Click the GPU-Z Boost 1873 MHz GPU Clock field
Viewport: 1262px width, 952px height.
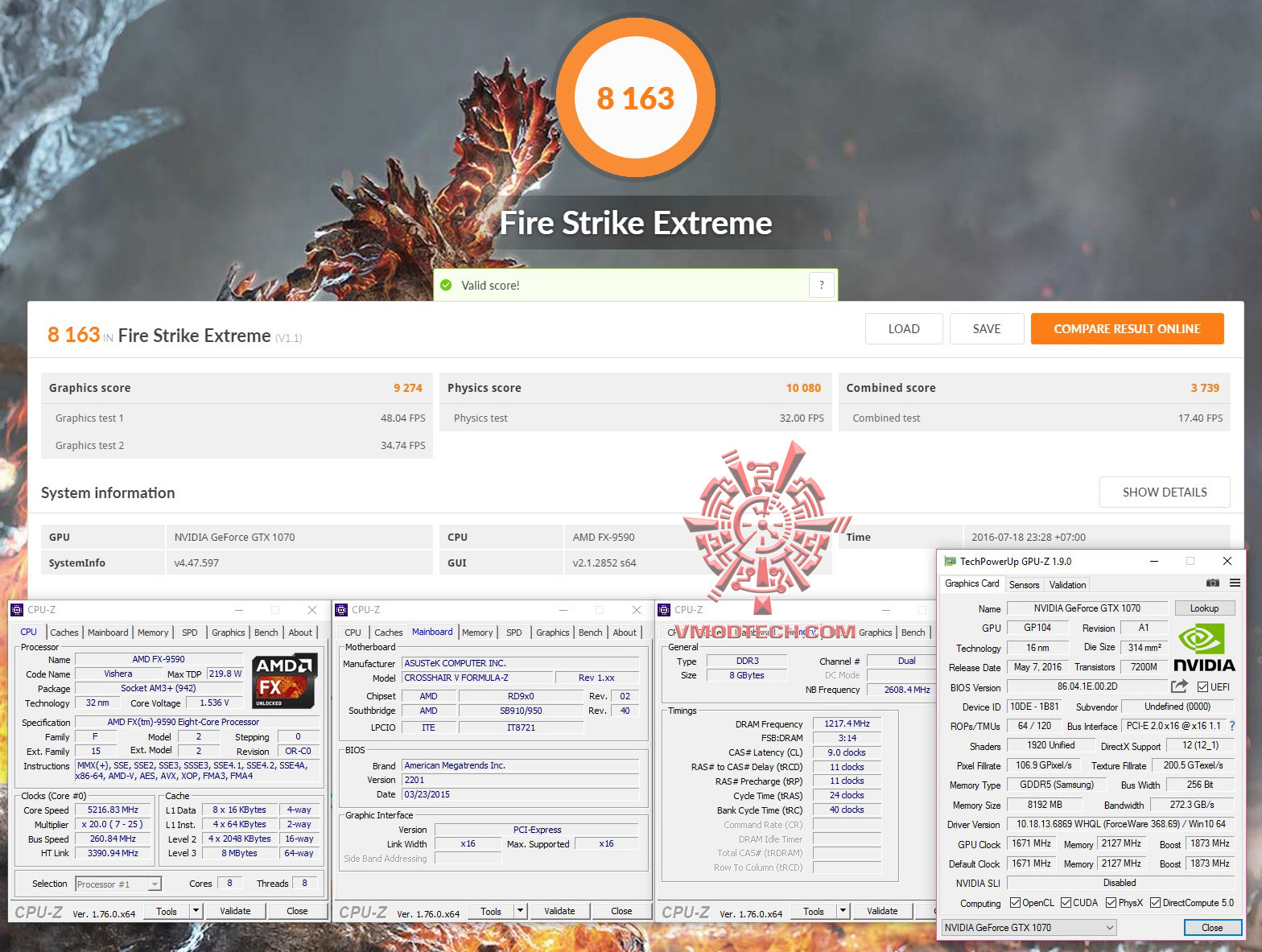[x=1210, y=843]
